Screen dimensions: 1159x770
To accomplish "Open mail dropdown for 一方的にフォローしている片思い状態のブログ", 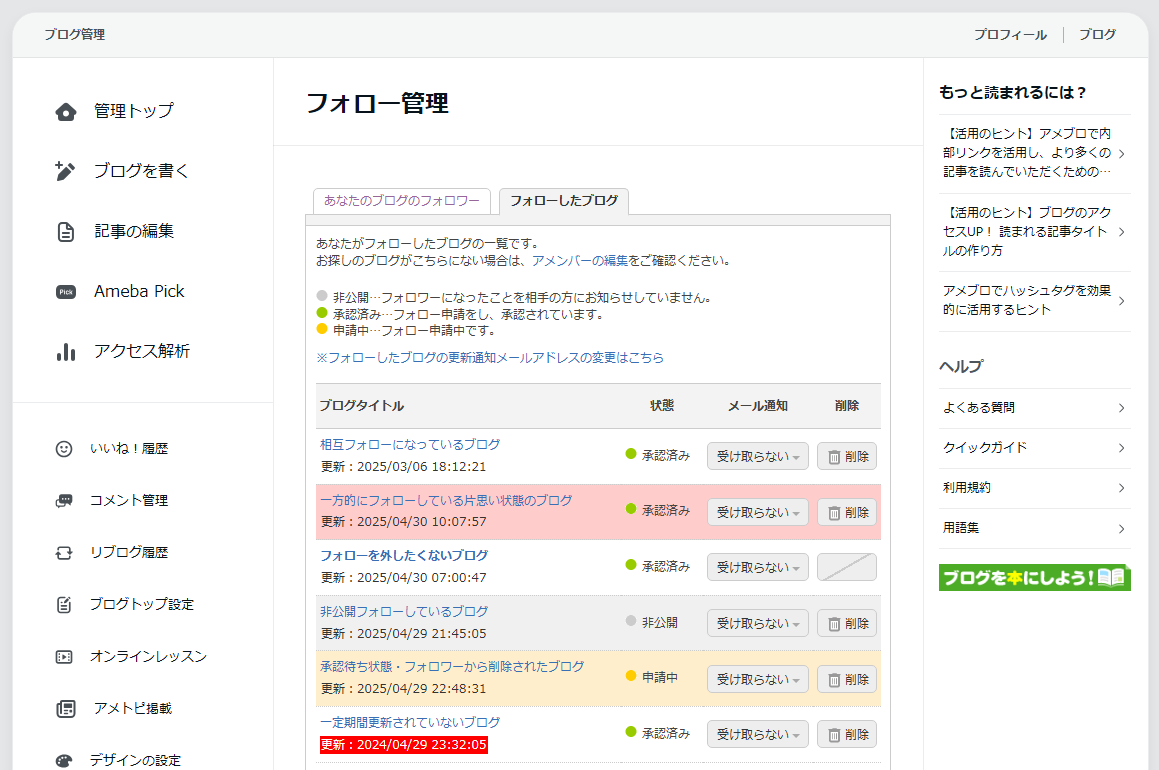I will coord(758,512).
